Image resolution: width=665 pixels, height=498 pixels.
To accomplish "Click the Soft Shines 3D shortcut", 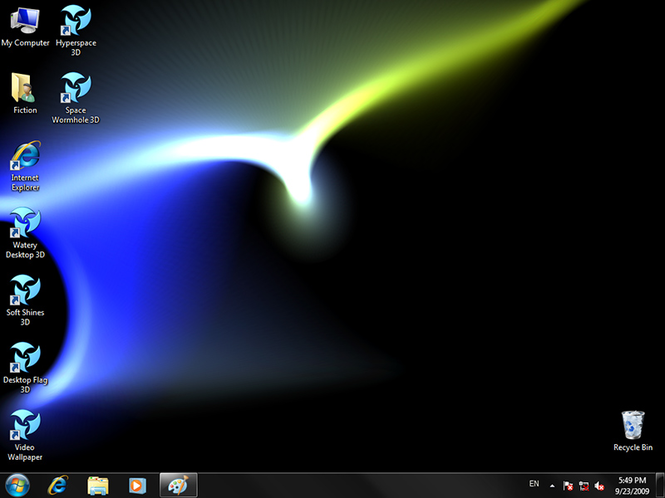I will tap(25, 300).
